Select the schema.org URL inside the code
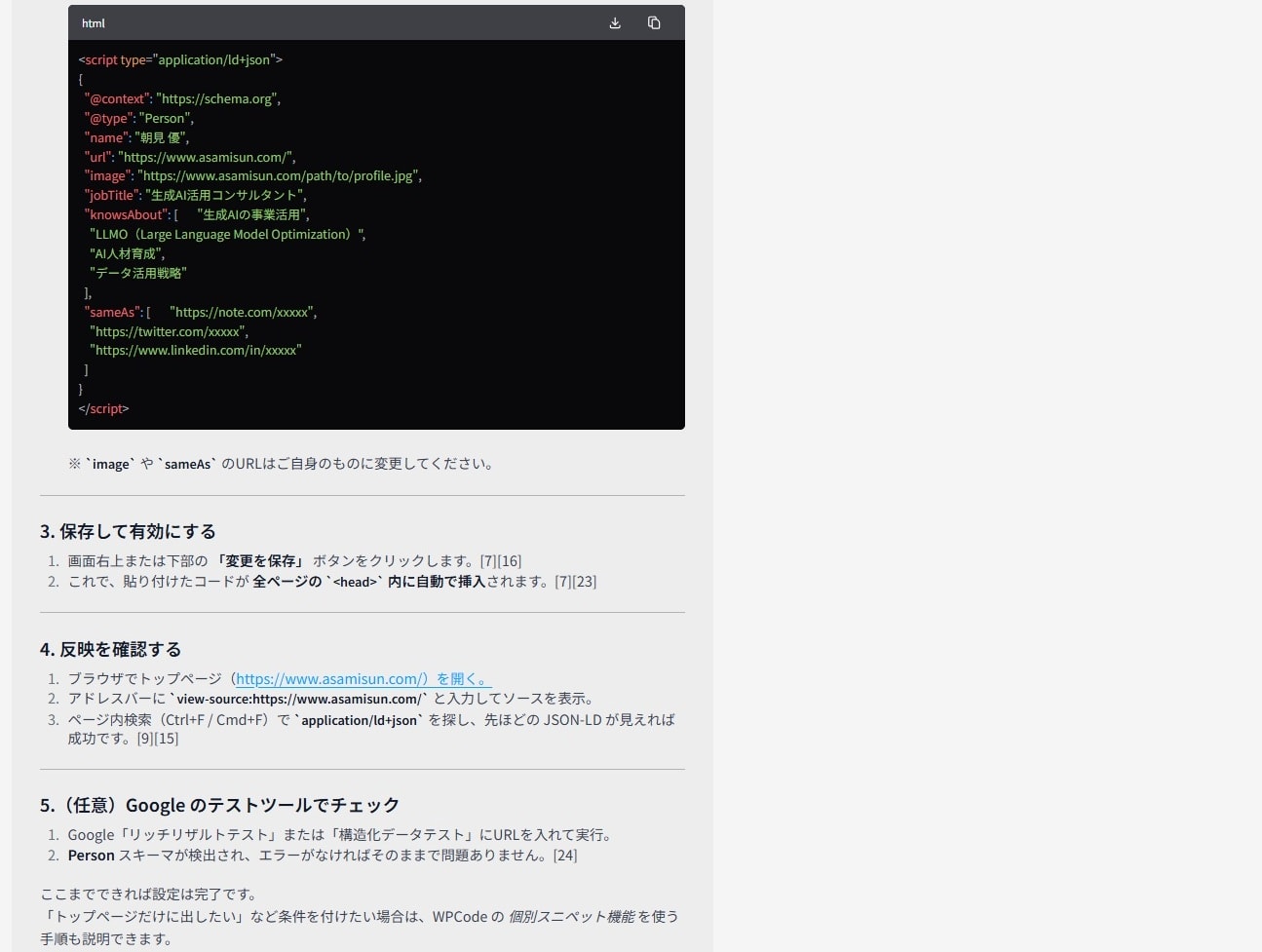 pos(216,98)
